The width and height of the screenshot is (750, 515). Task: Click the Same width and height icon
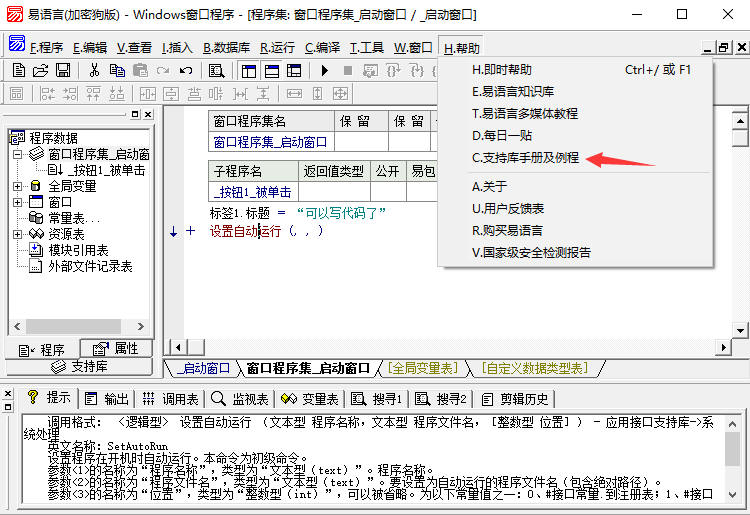341,94
